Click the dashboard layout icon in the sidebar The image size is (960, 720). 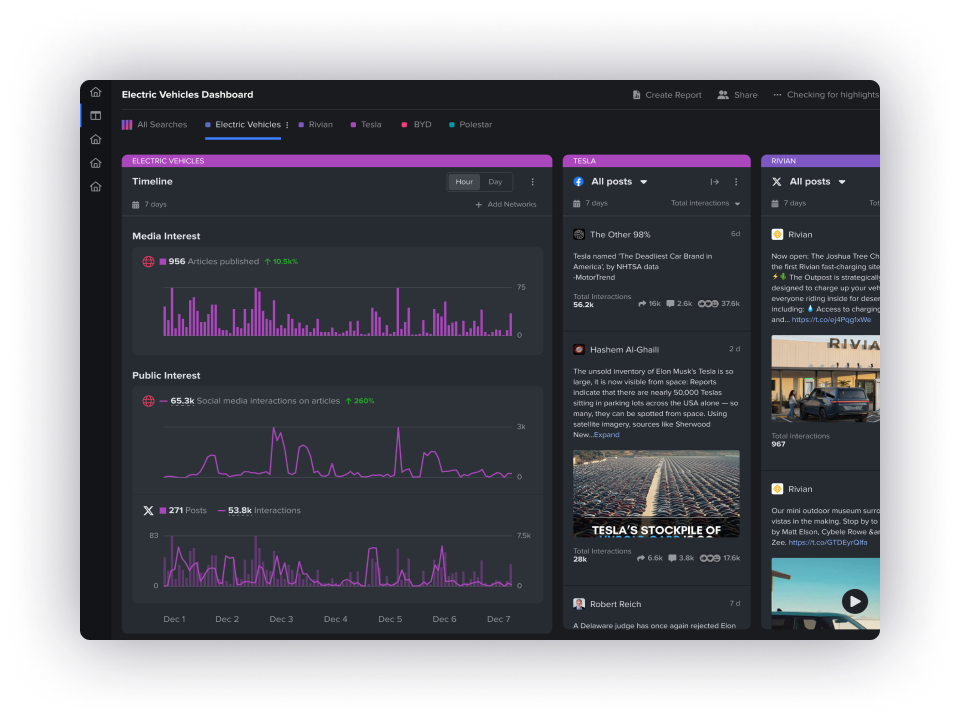pos(95,116)
